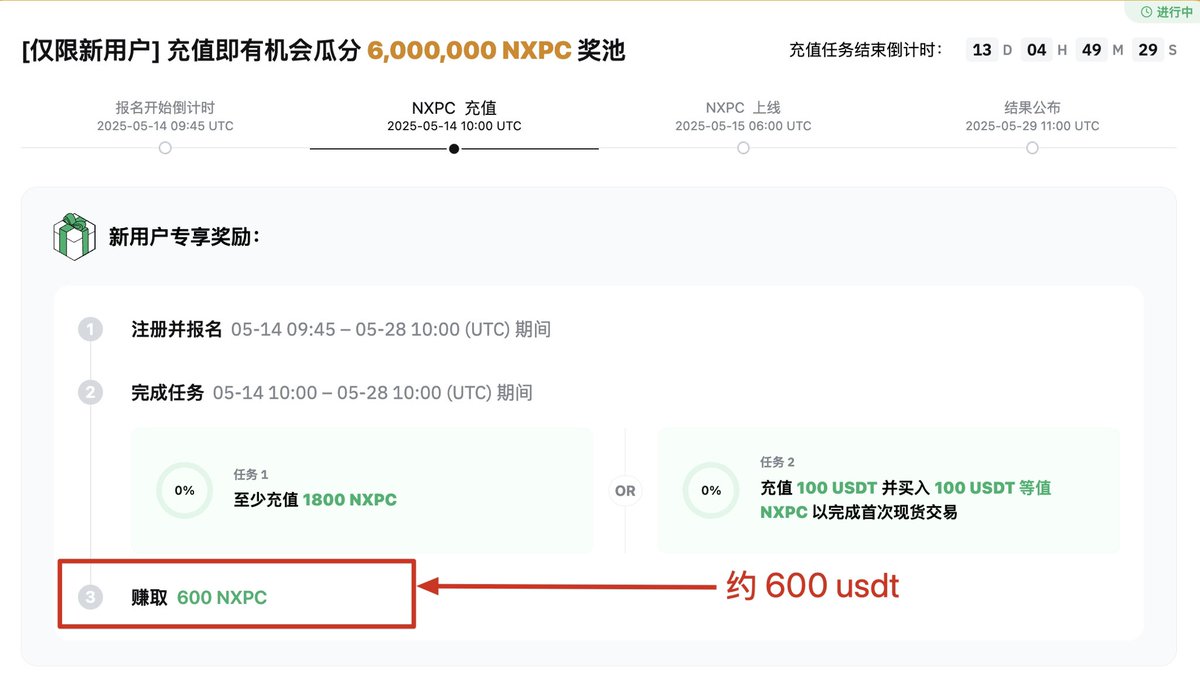The height and width of the screenshot is (686, 1200).
Task: Click the clock icon beside 进行中
Action: tap(1146, 12)
